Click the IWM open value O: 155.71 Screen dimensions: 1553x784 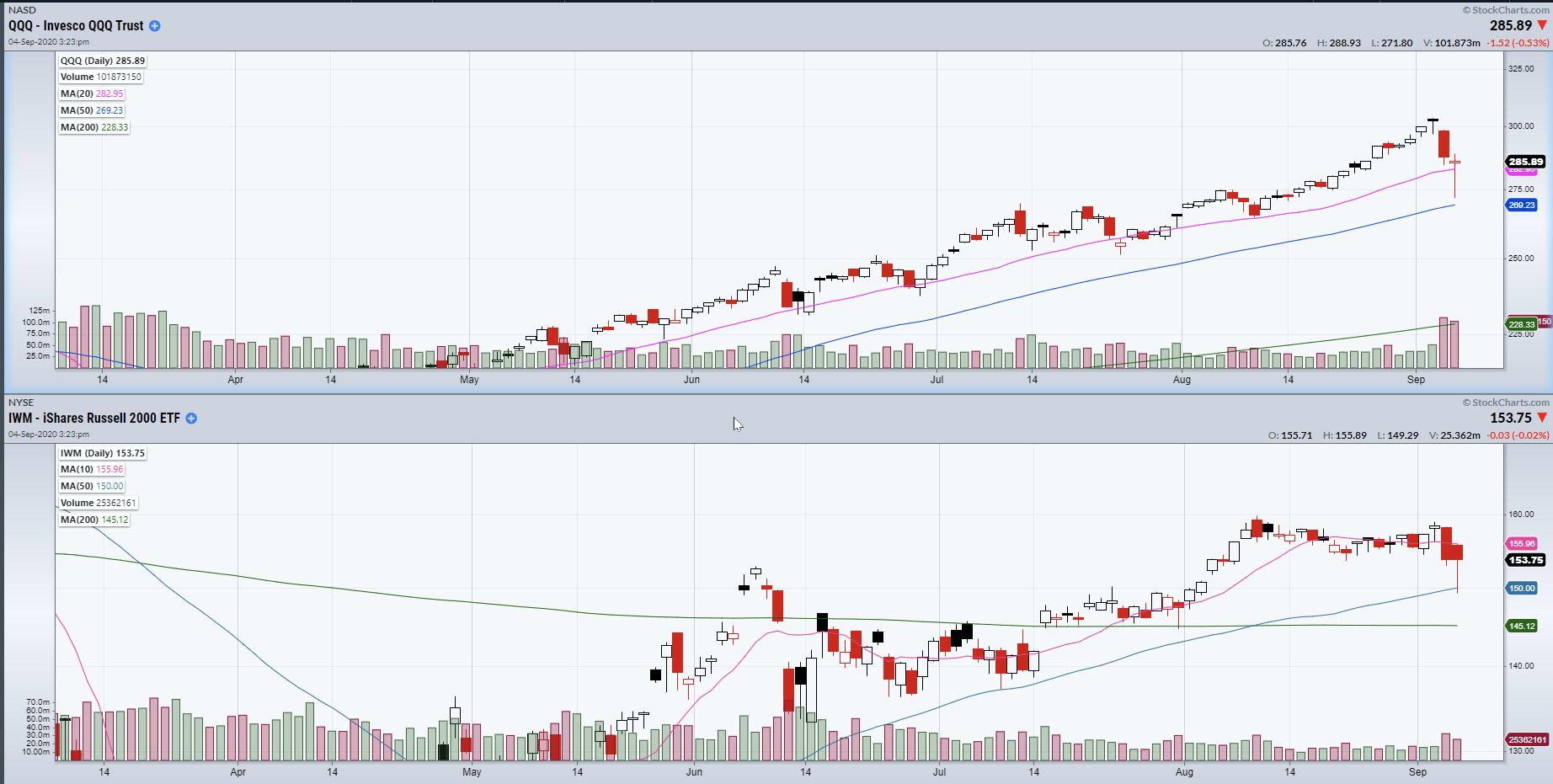click(x=1291, y=435)
